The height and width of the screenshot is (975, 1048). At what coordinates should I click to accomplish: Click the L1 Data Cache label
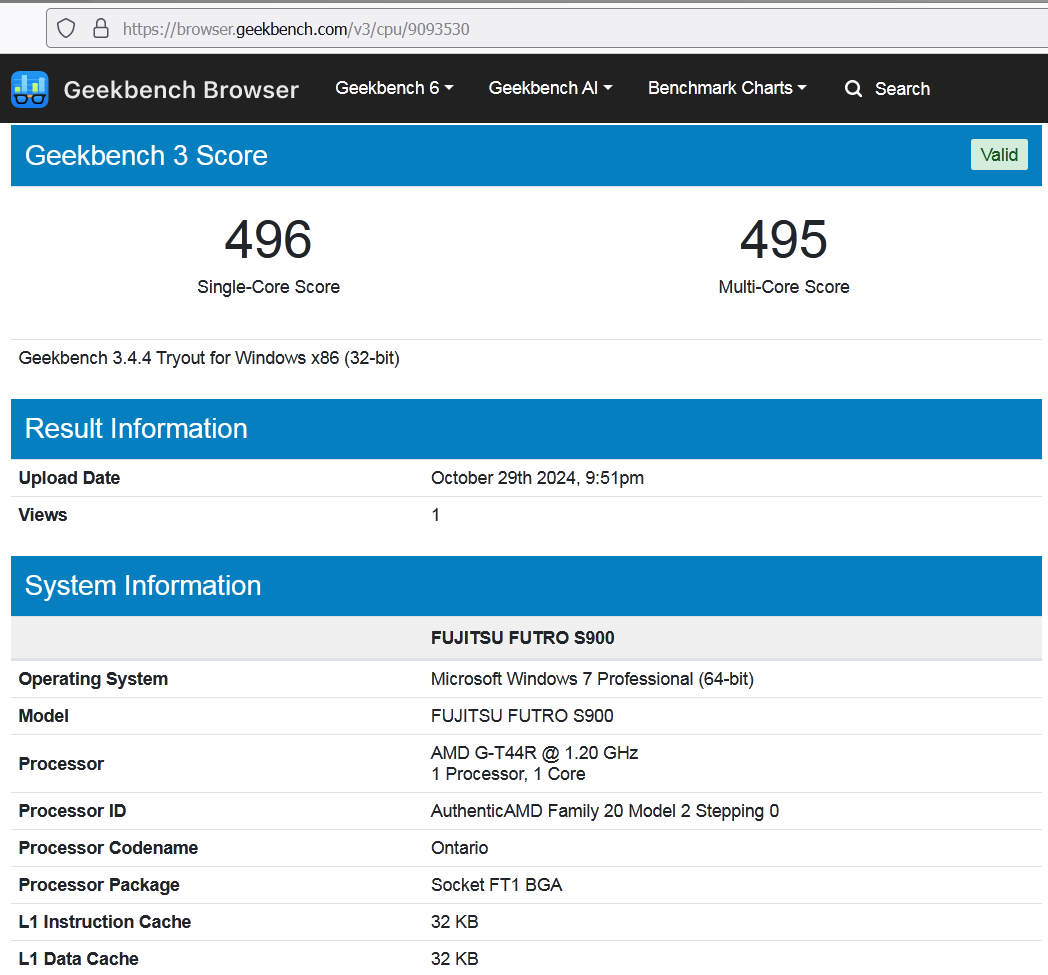click(79, 958)
